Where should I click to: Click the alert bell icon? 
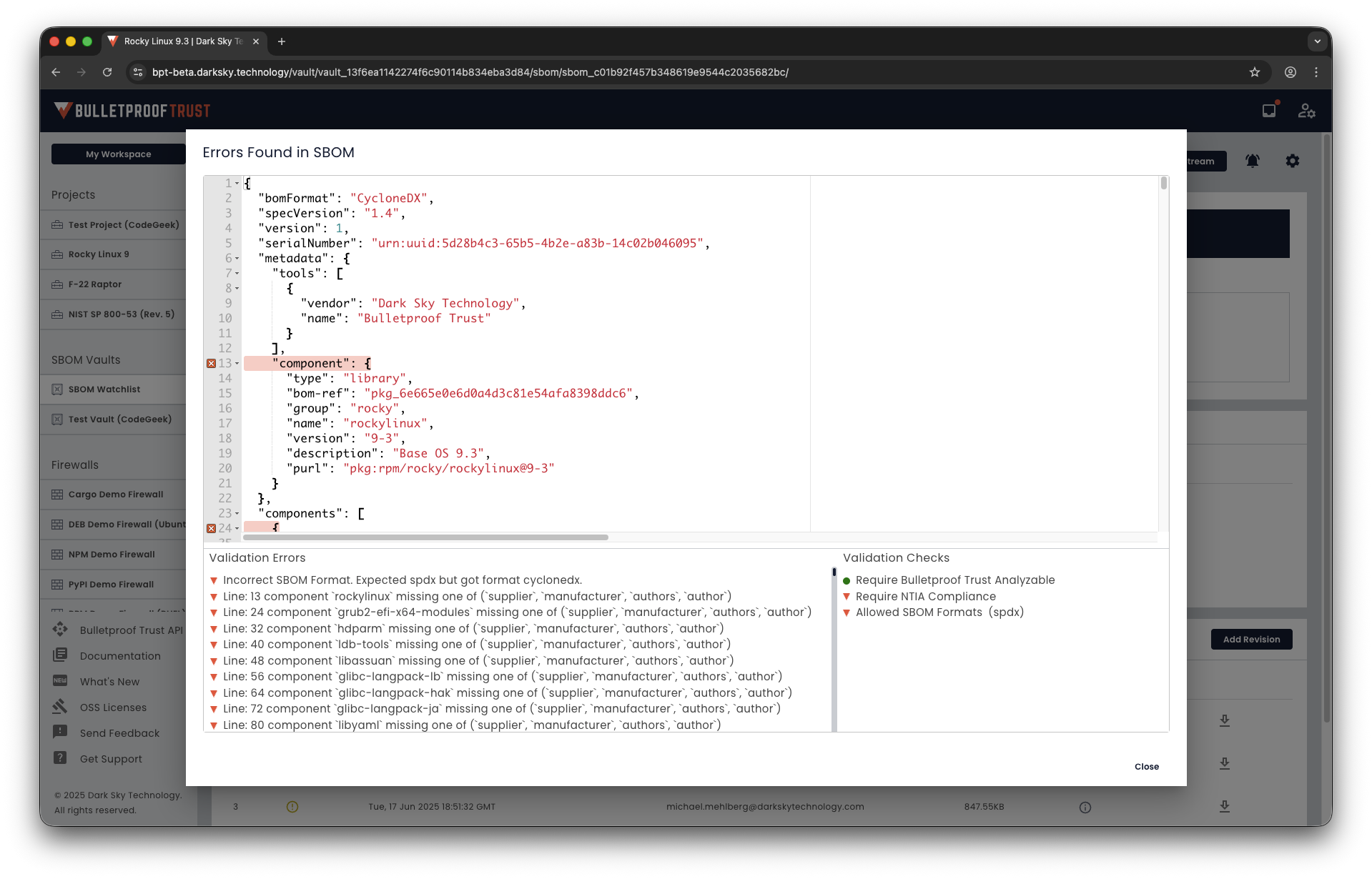click(x=1253, y=162)
